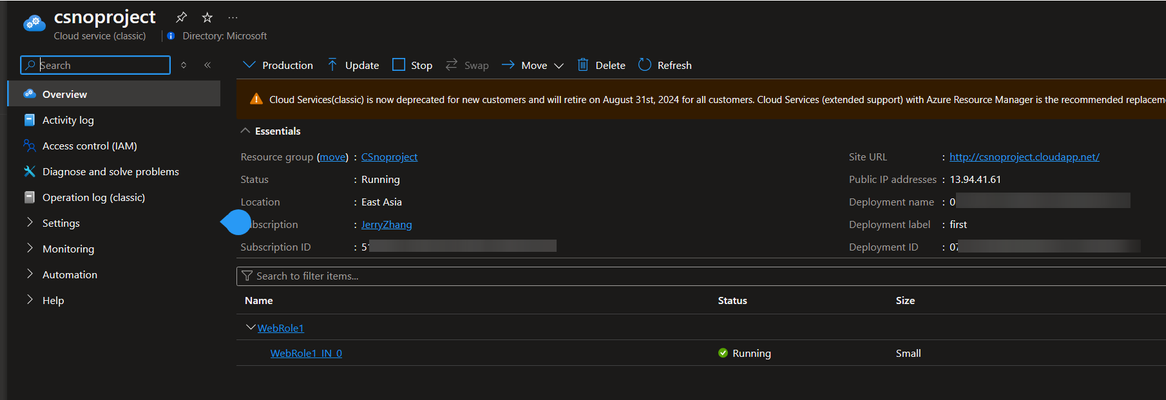The image size is (1166, 400).
Task: Click the green Running status icon
Action: pyautogui.click(x=723, y=353)
